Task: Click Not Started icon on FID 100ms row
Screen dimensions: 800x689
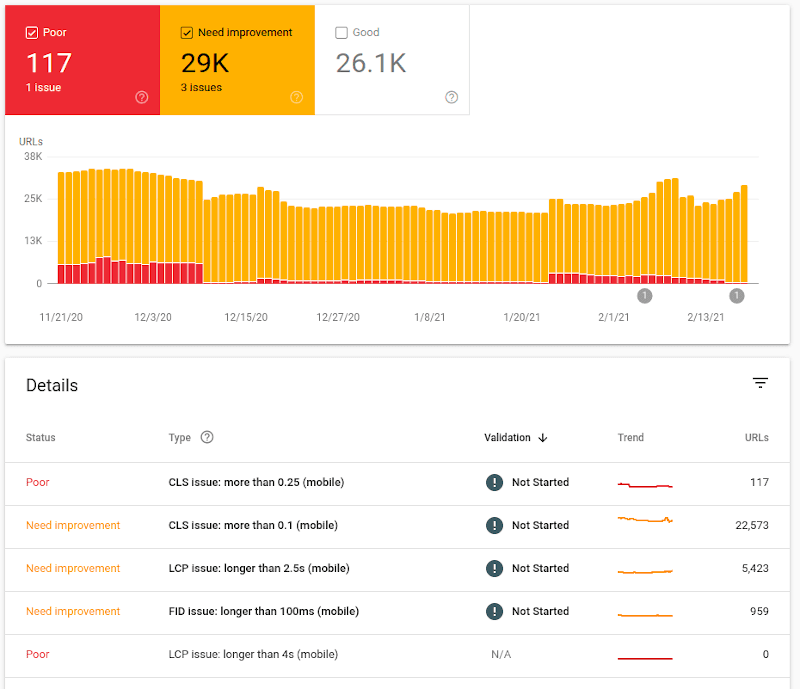Action: click(494, 611)
